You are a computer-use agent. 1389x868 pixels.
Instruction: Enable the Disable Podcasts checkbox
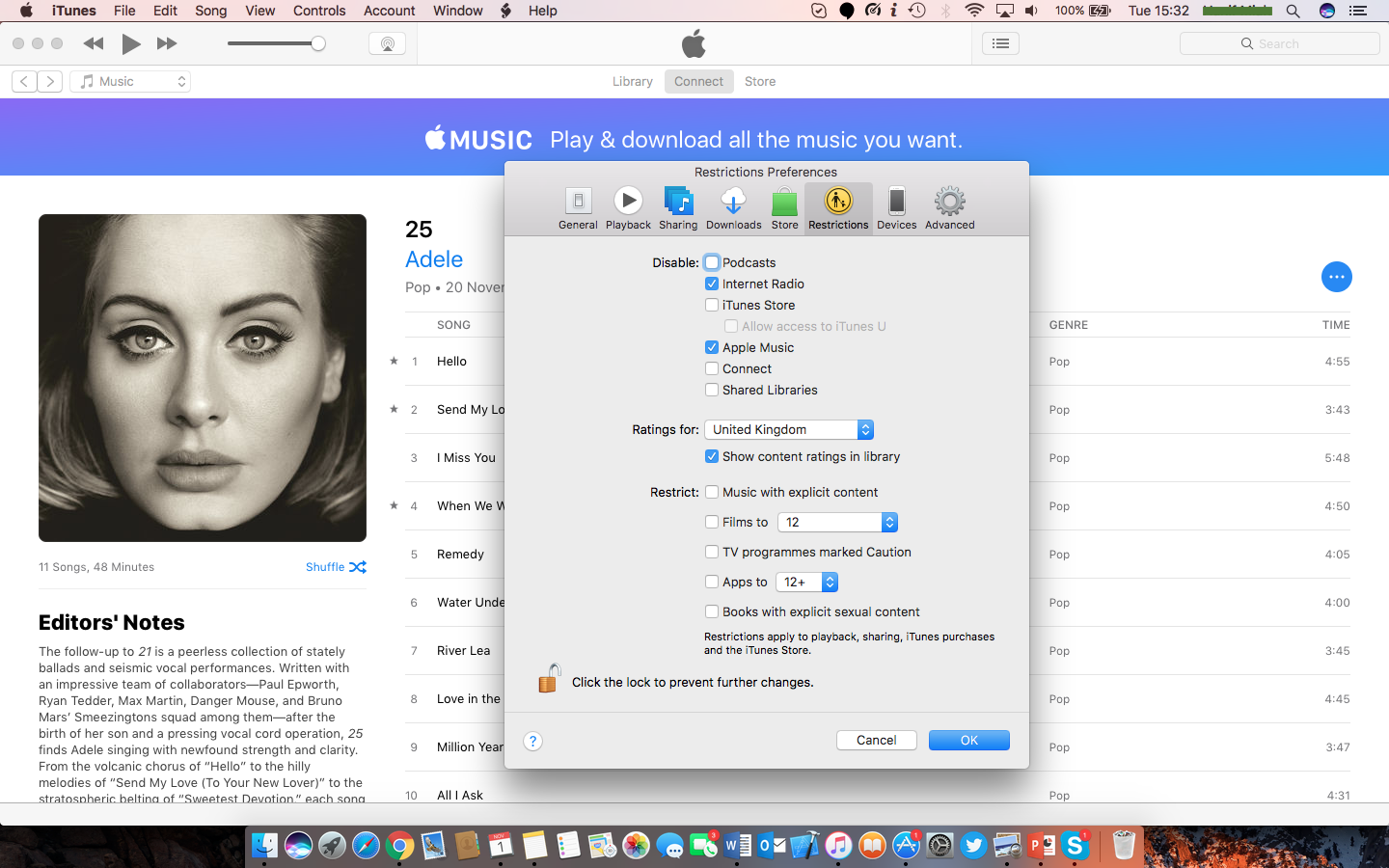(712, 262)
